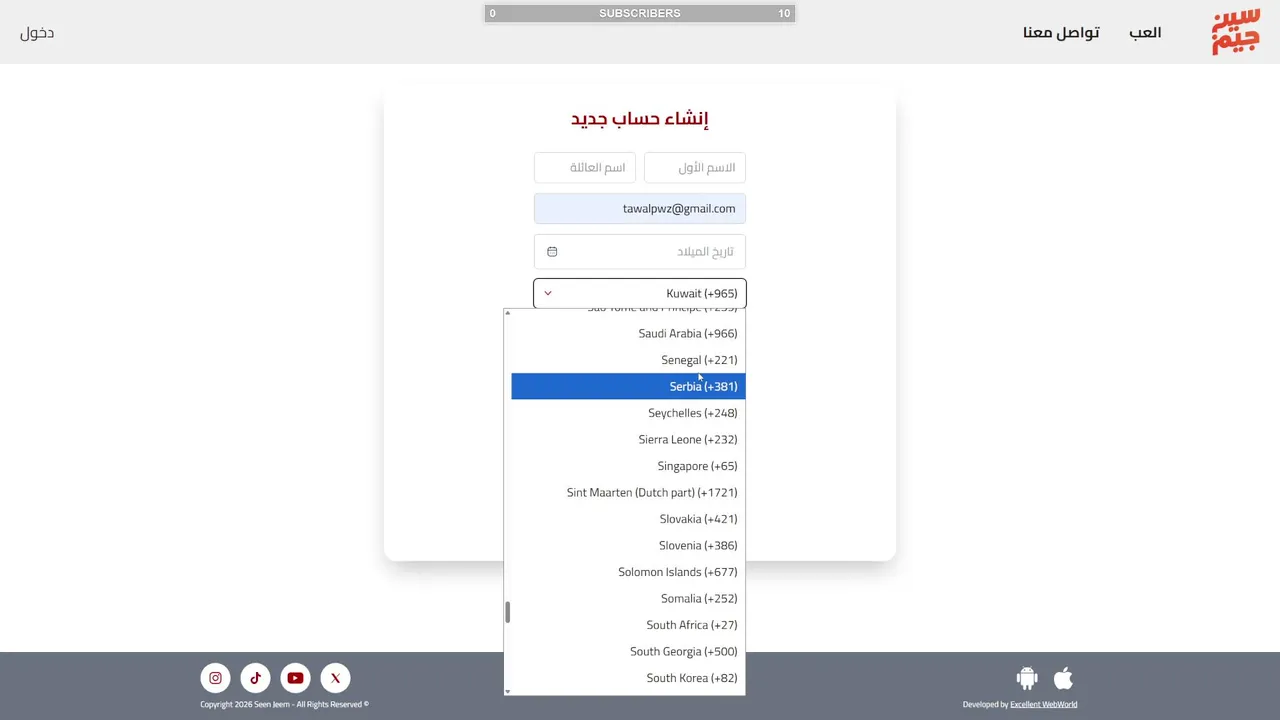Click the dropdown list scroll down arrow
Image resolution: width=1280 pixels, height=720 pixels.
[508, 691]
